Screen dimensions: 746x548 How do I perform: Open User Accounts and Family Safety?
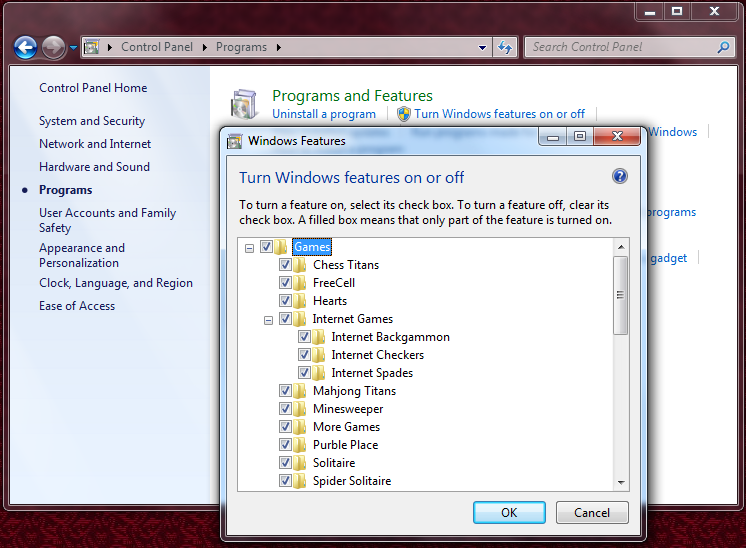(x=108, y=220)
